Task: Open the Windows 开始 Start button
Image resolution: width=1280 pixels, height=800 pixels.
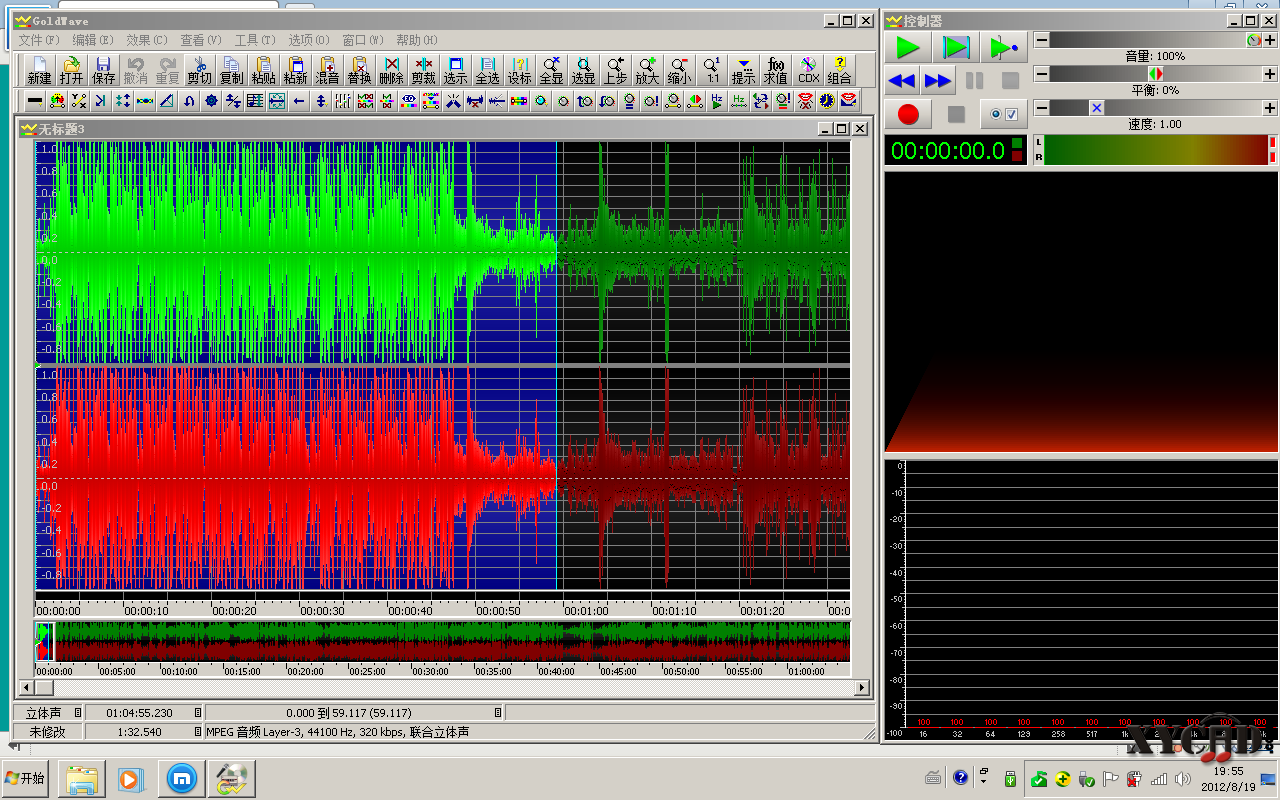Action: (x=26, y=778)
